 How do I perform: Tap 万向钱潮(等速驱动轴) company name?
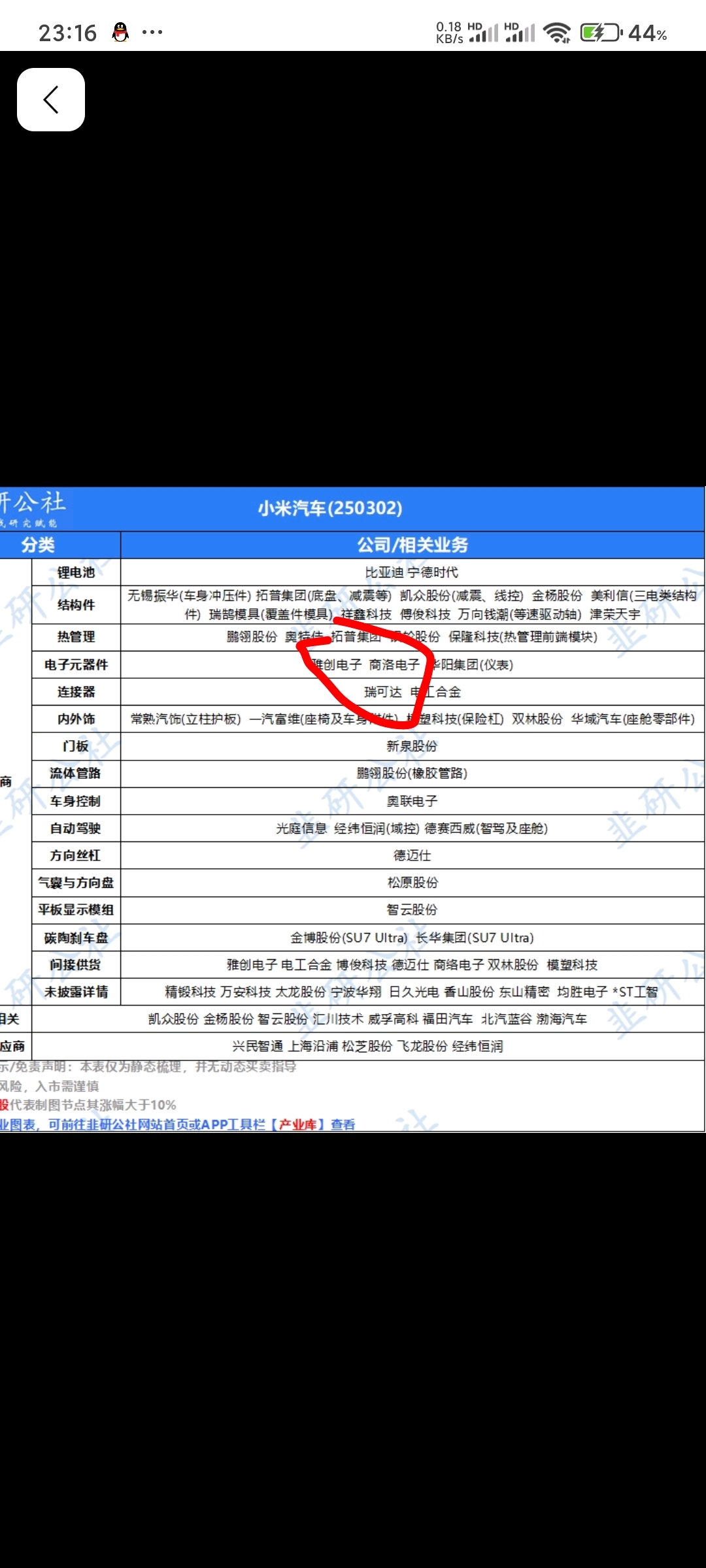[520, 614]
